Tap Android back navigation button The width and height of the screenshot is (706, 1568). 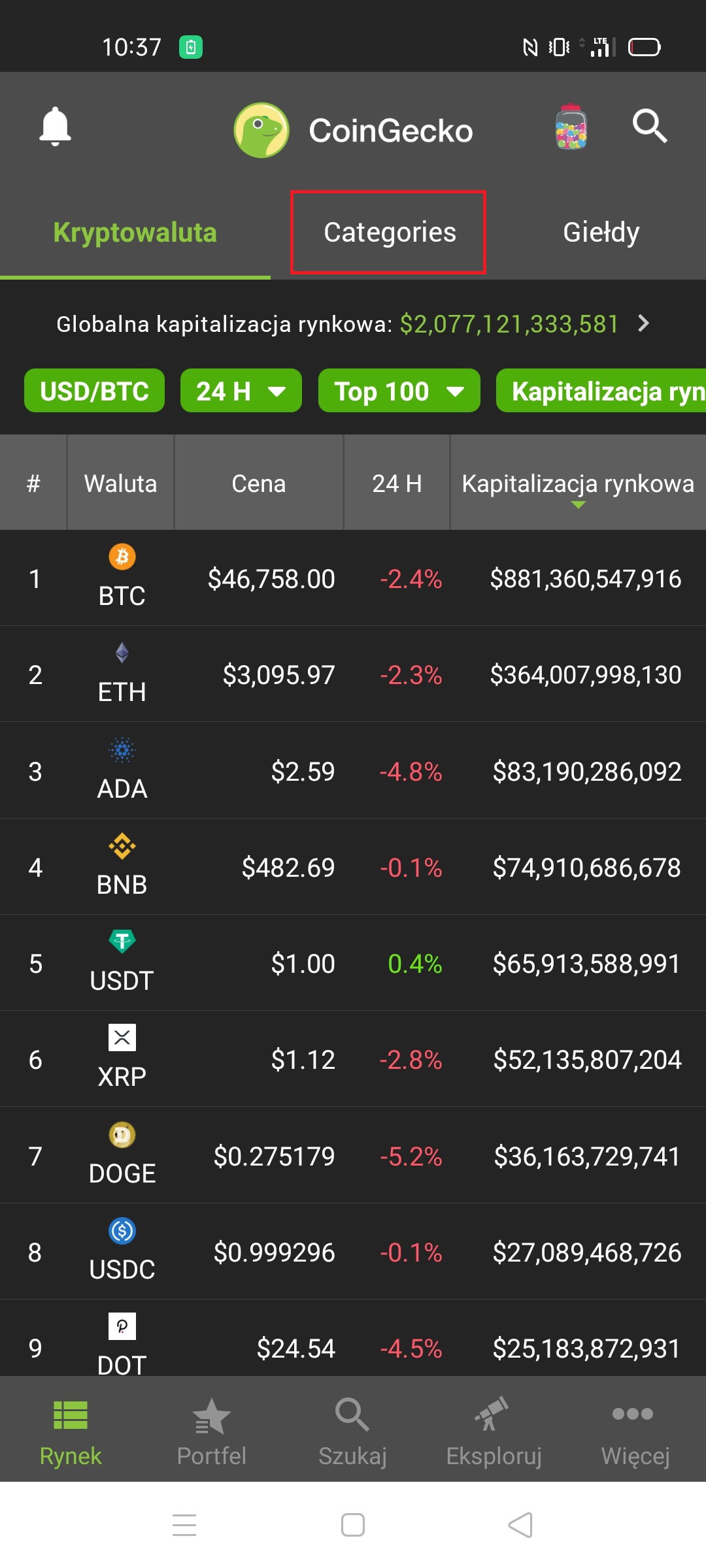[521, 1525]
